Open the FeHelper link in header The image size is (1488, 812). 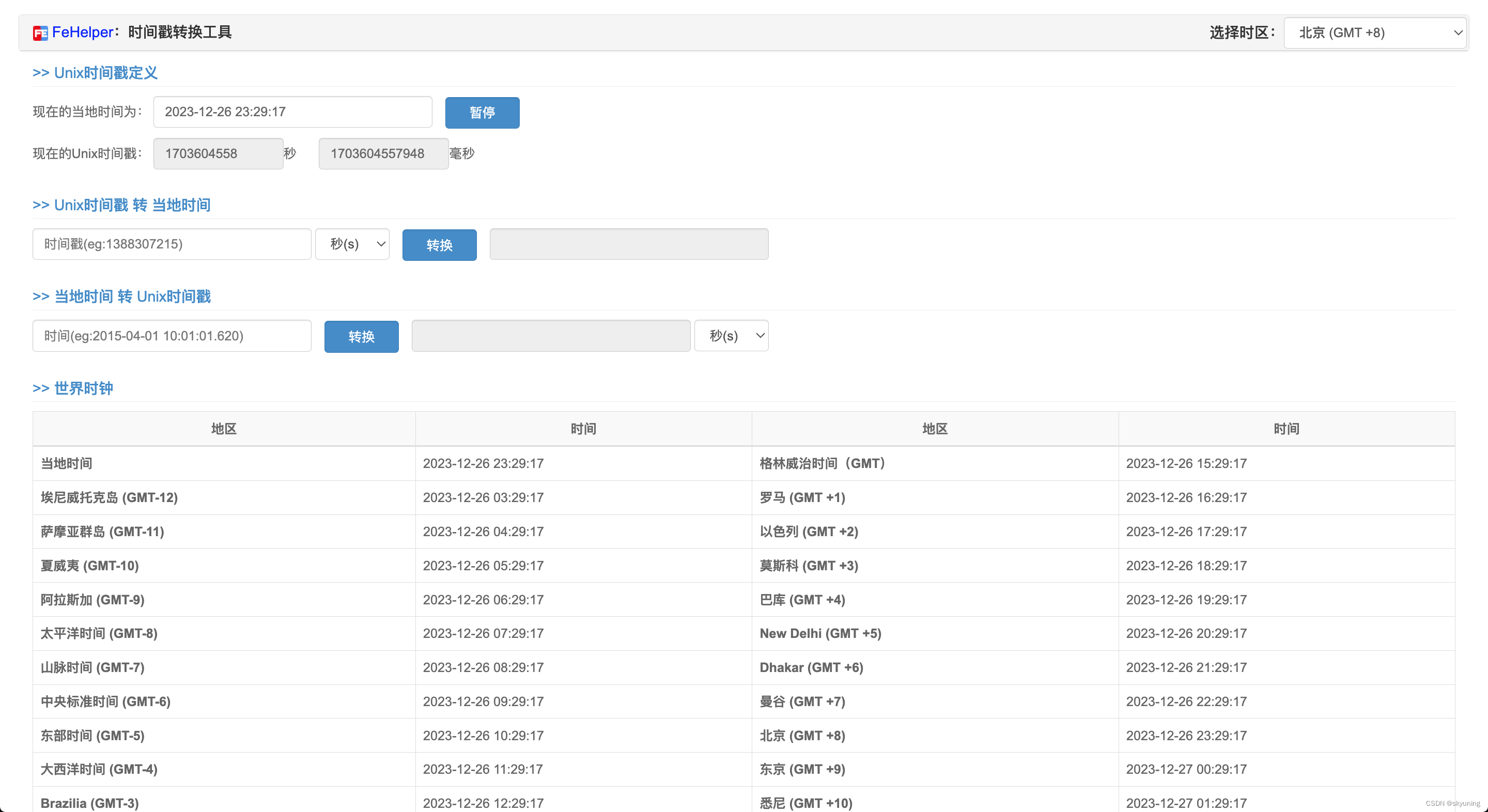click(x=83, y=33)
